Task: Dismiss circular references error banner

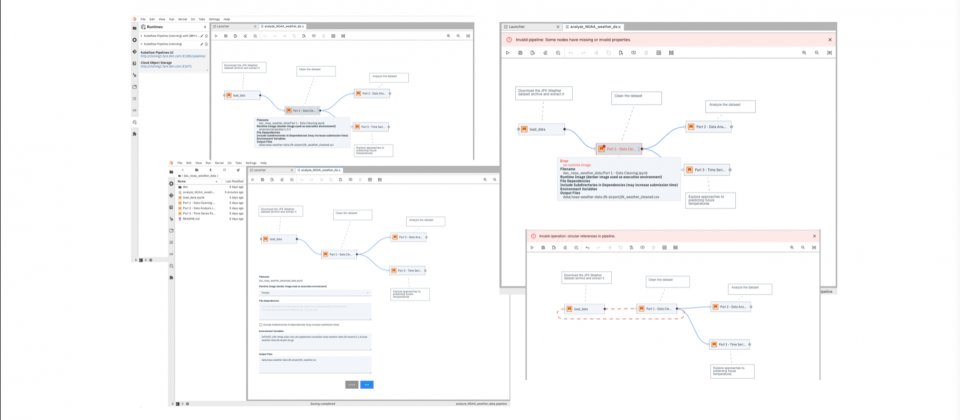Action: coord(814,236)
